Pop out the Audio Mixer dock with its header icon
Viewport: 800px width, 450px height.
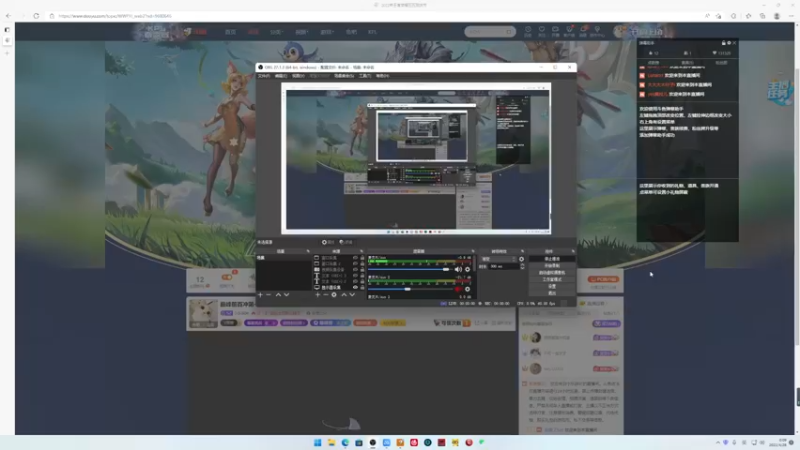click(472, 252)
